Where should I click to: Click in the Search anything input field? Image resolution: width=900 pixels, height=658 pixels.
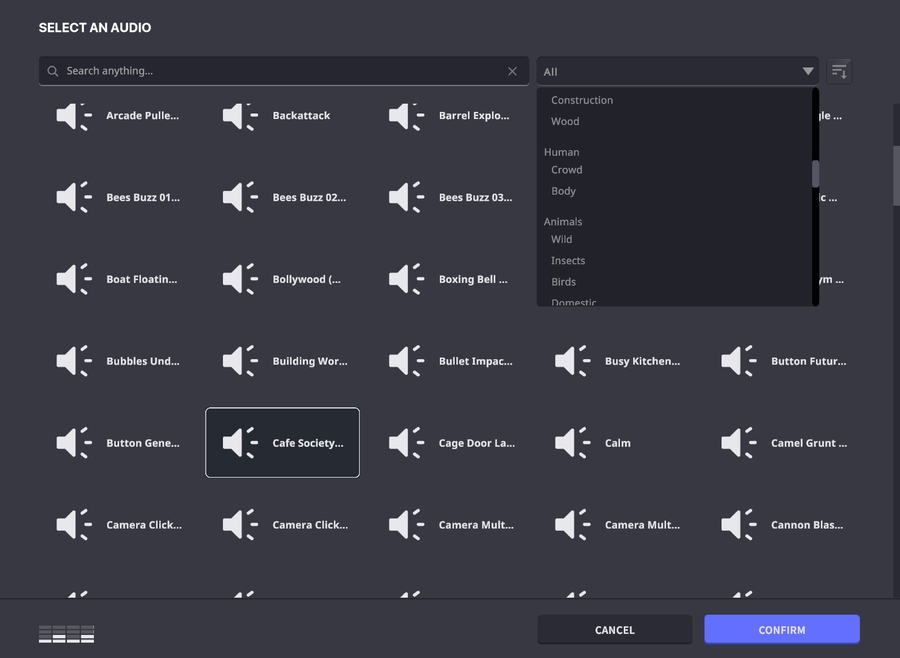[280, 72]
